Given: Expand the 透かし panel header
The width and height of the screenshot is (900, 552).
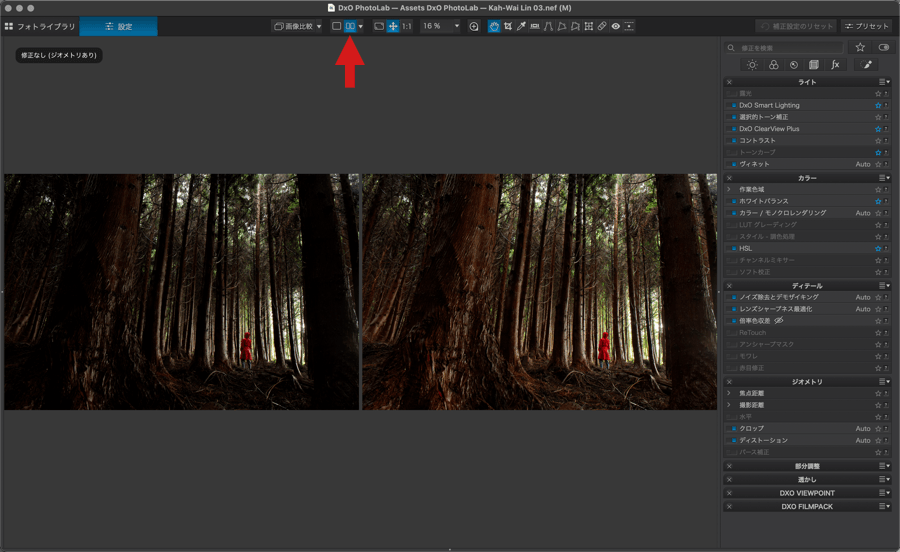Looking at the screenshot, I should pyautogui.click(x=807, y=480).
